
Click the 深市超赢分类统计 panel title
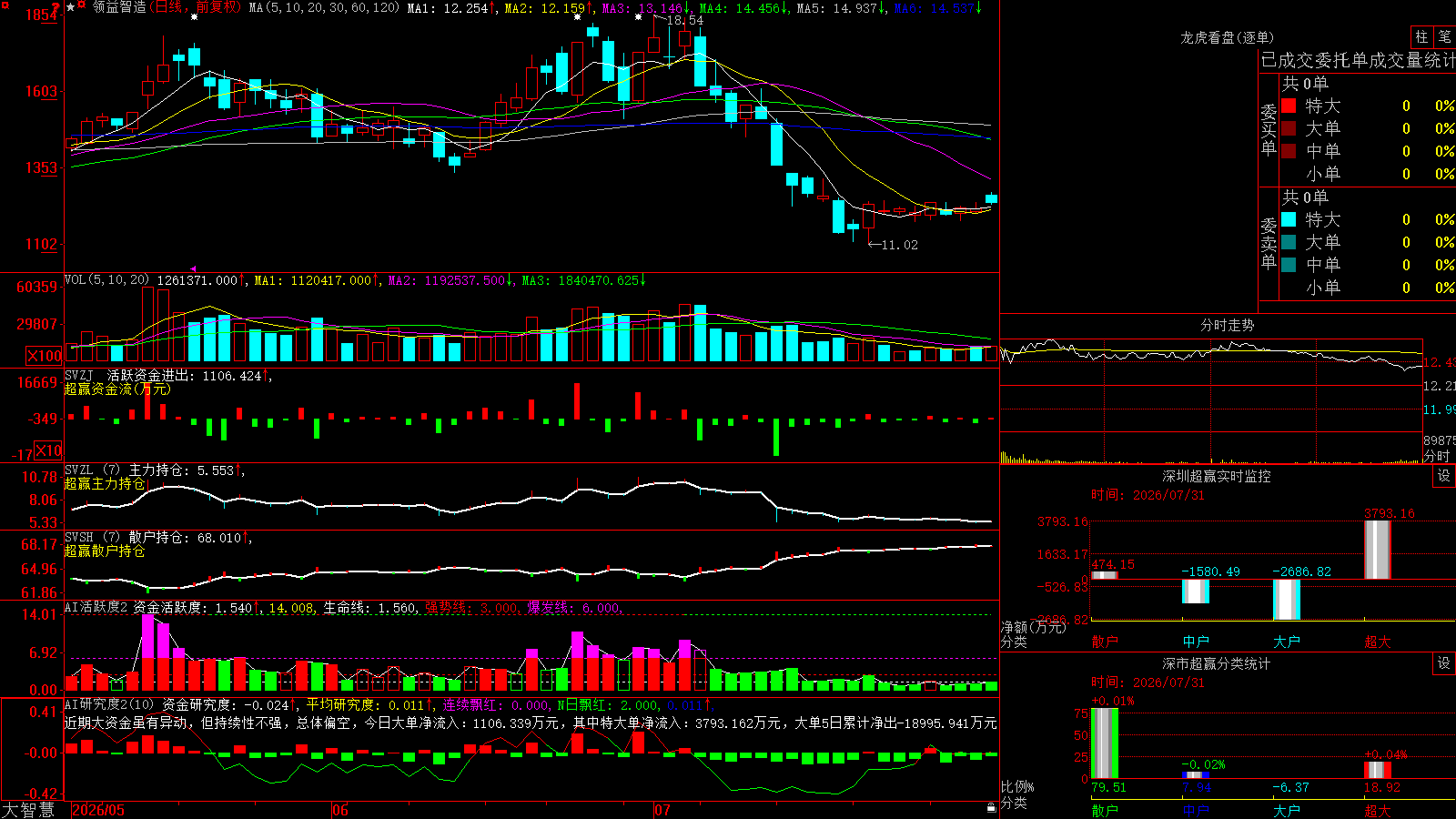(1217, 663)
